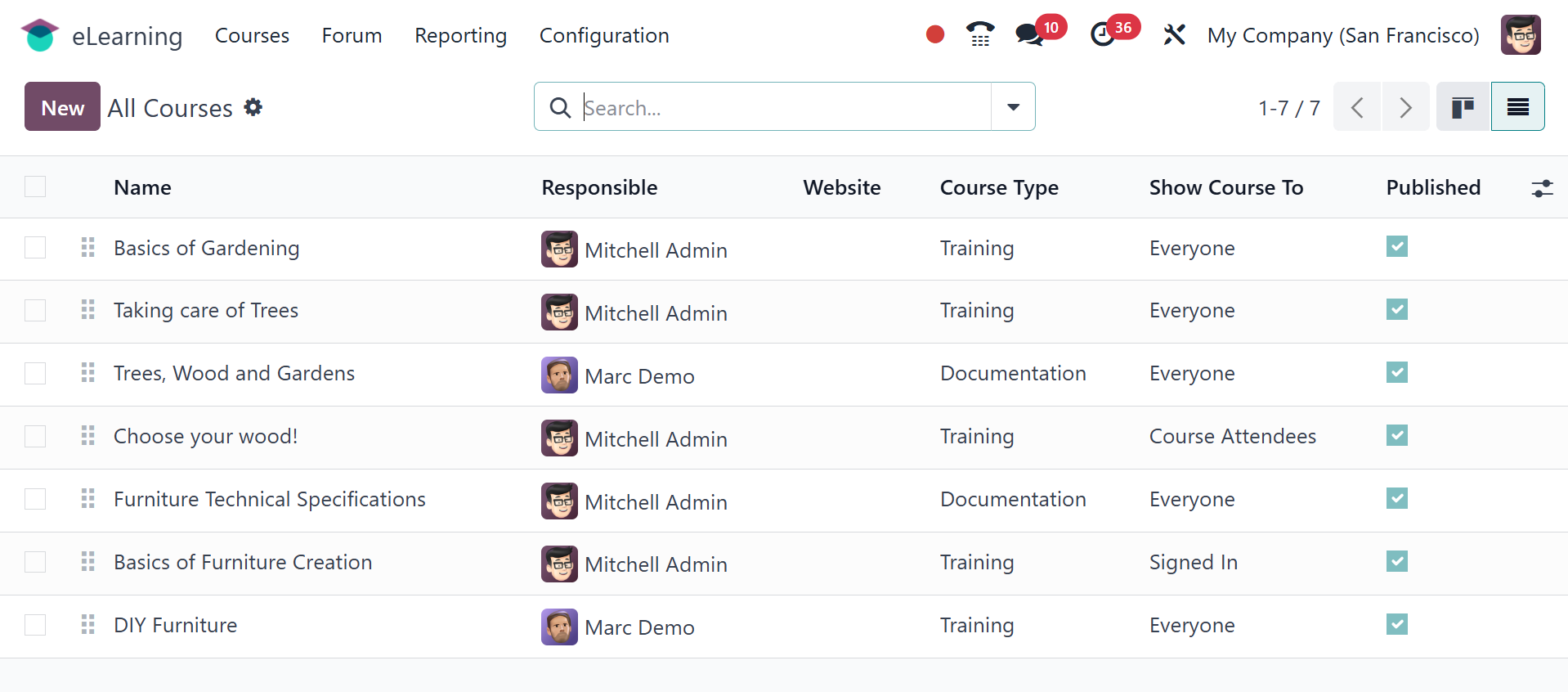Screen dimensions: 1568x692
Task: Toggle Published for DIY Furniture
Action: click(1396, 625)
